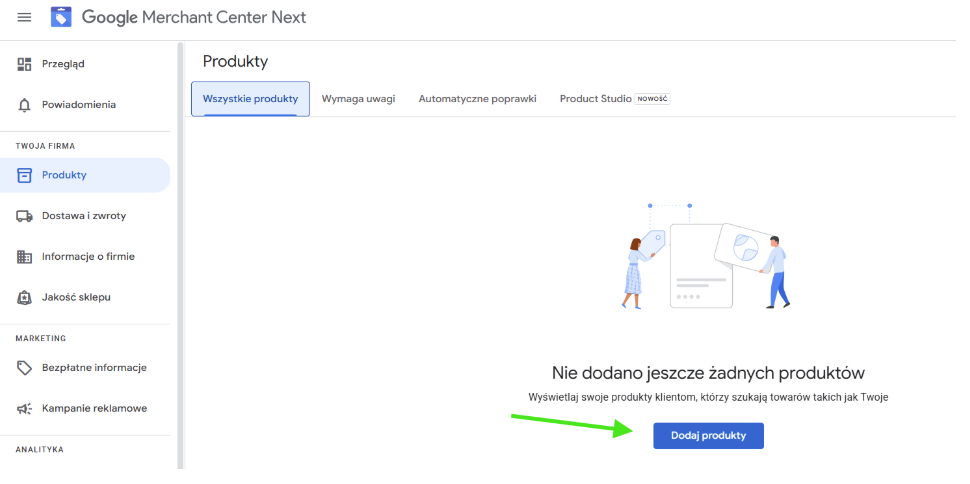Click the TWOJA FIRMA section label
This screenshot has width=970, height=484.
point(45,147)
